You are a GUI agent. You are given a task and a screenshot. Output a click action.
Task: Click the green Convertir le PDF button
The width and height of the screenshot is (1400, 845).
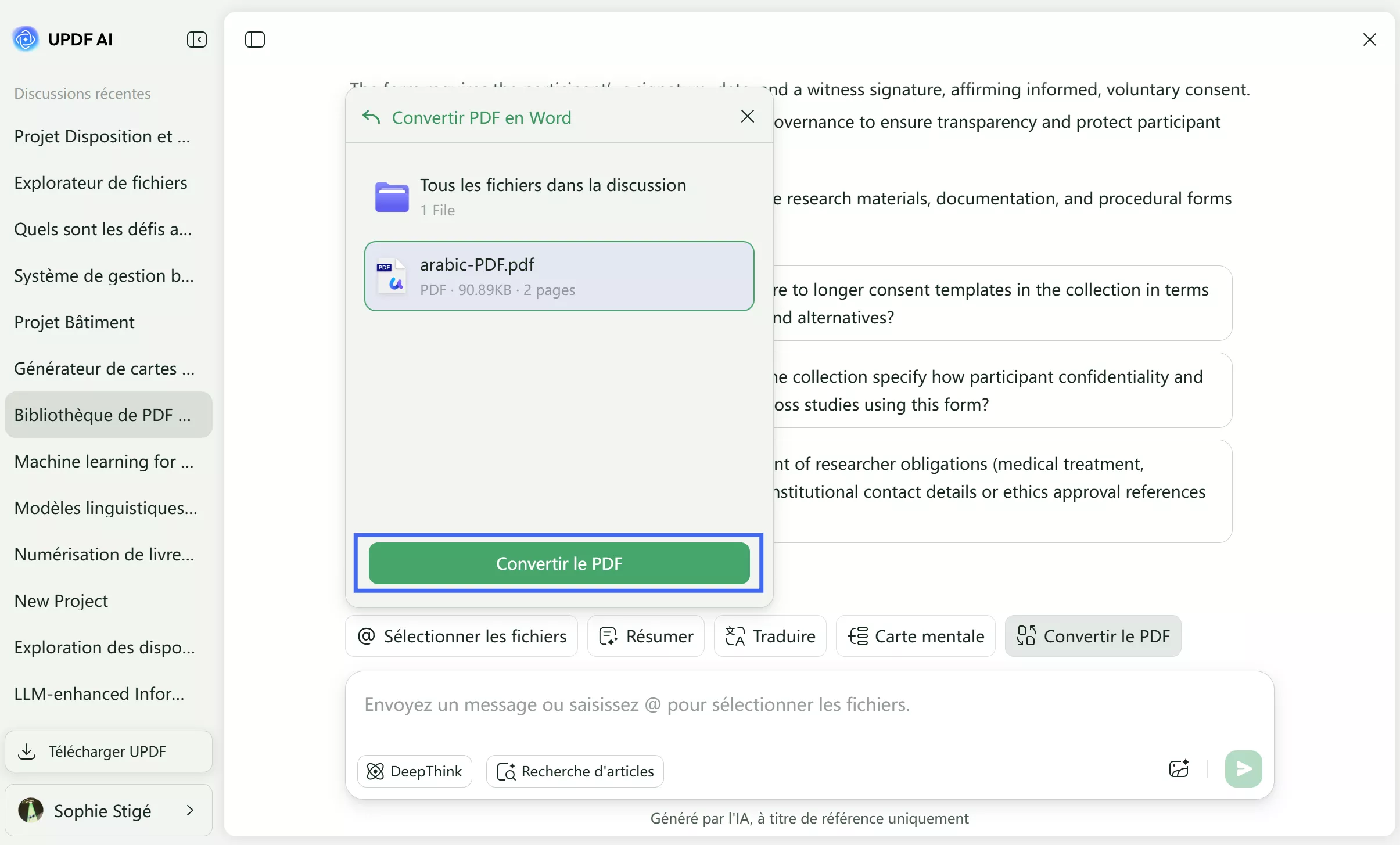(558, 563)
